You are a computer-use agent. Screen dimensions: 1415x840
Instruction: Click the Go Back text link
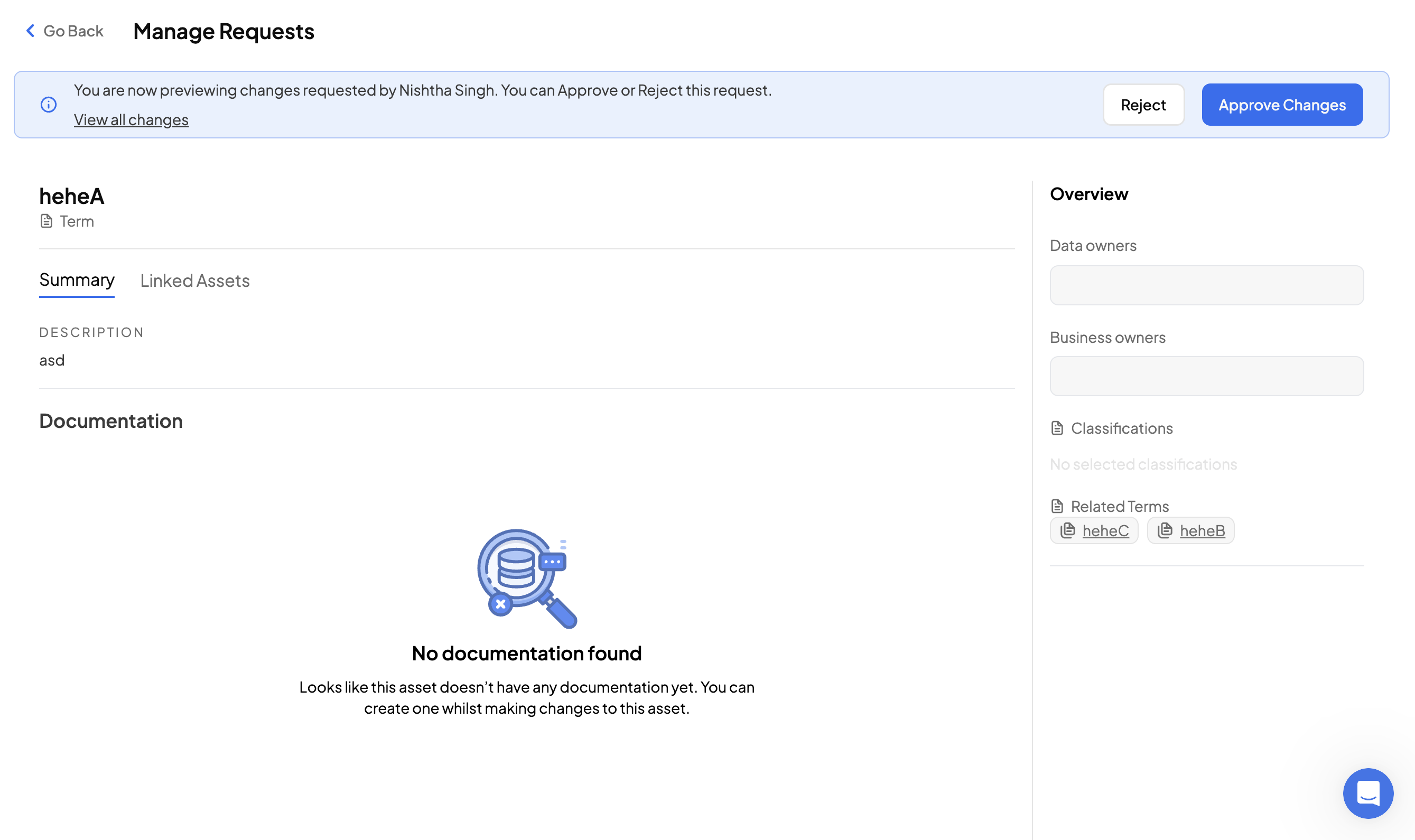point(73,31)
